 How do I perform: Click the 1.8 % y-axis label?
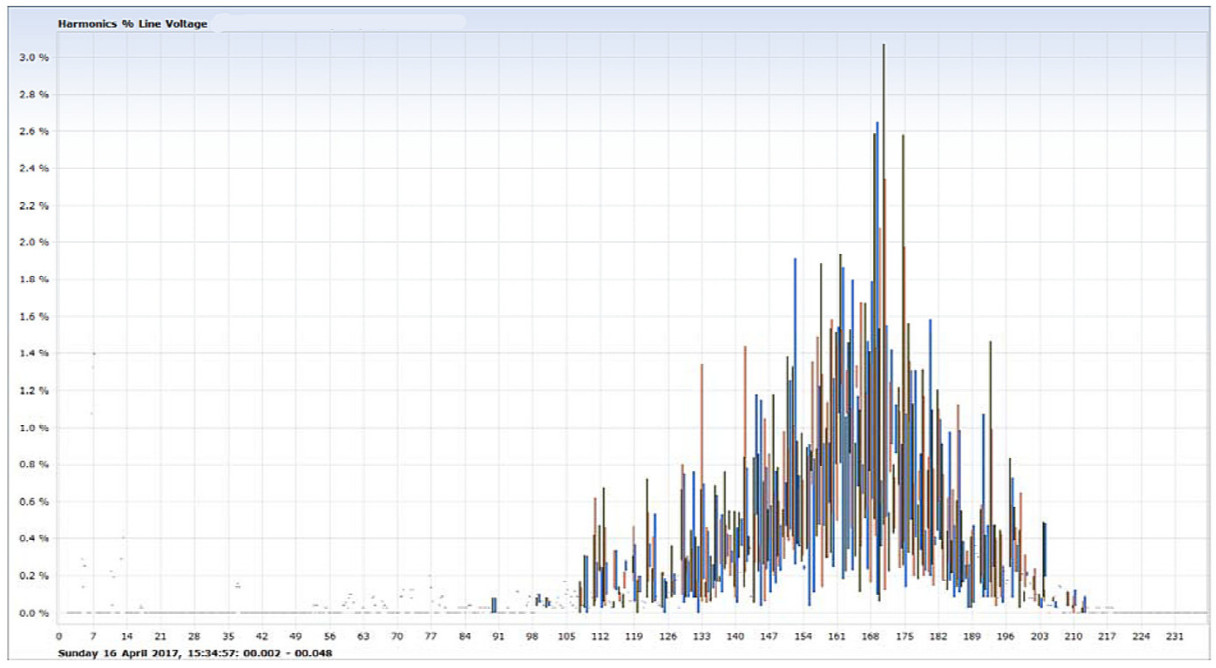coord(34,279)
